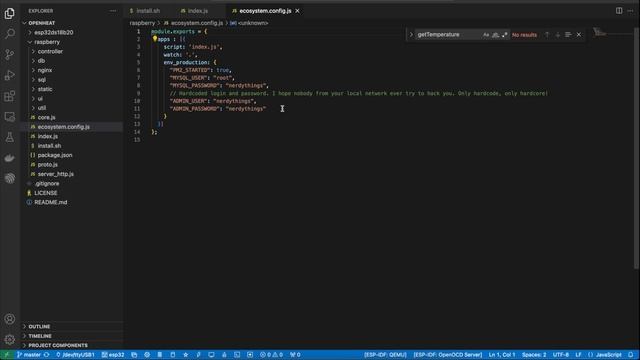Open Explorer views and more actions menu

pos(113,11)
